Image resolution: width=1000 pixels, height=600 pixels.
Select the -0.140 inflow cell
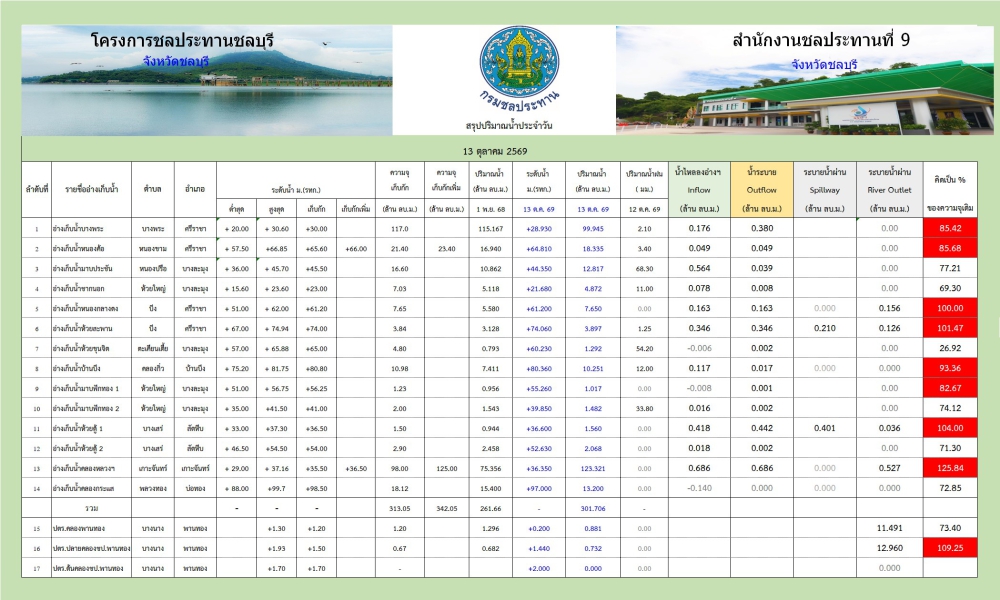click(699, 488)
